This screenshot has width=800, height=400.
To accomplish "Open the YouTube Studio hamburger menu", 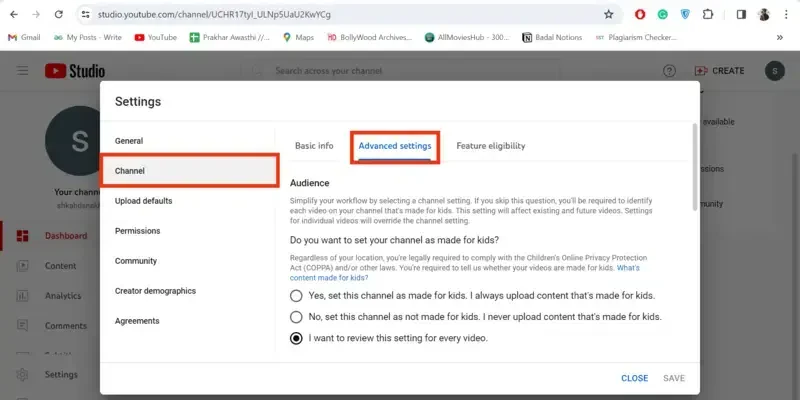I will 22,71.
